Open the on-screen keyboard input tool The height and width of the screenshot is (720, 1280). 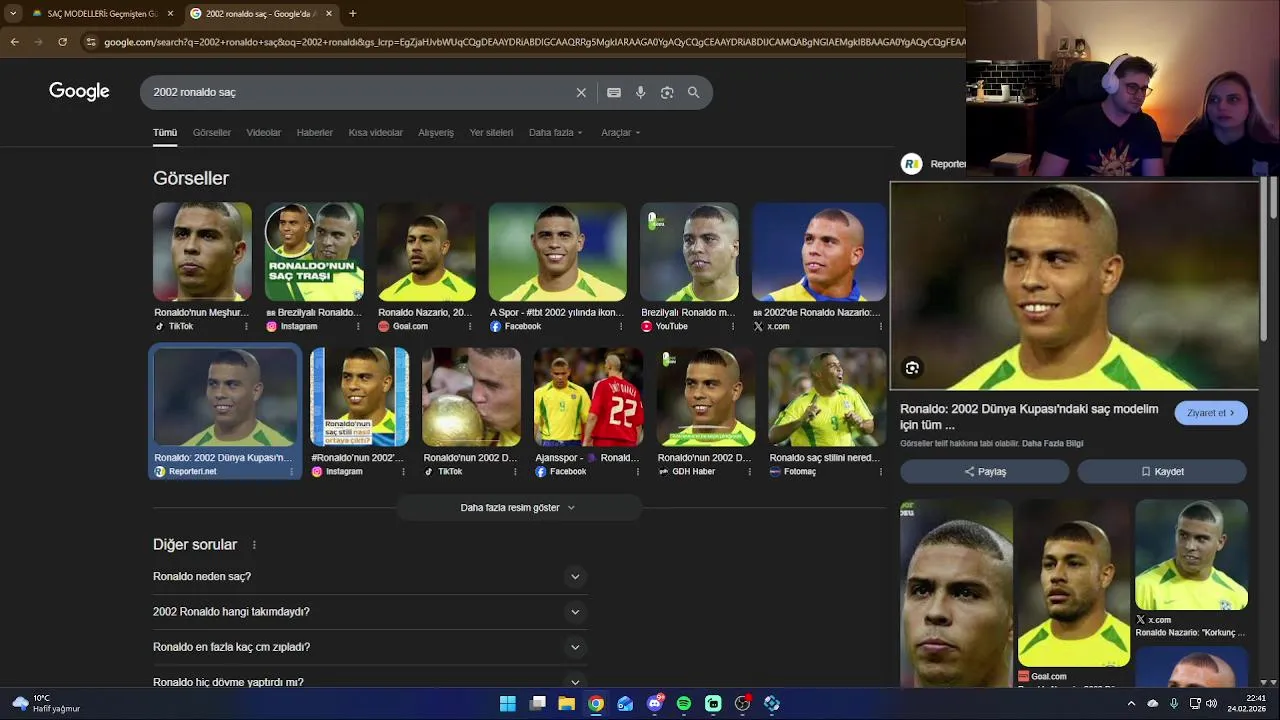614,92
